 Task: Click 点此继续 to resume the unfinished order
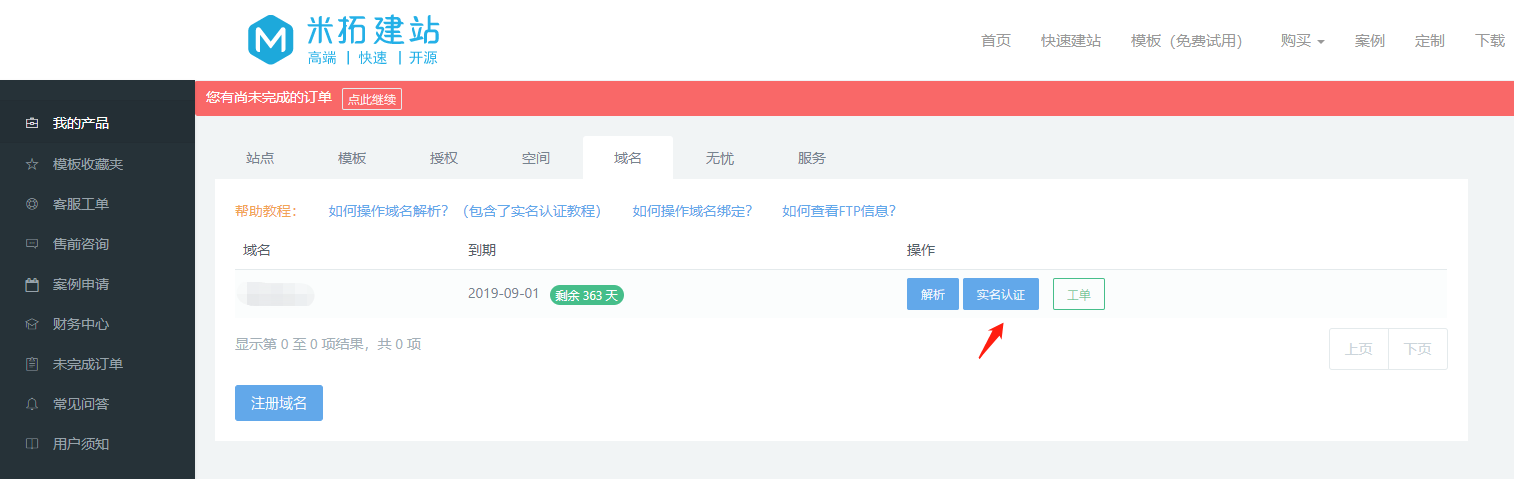[372, 98]
